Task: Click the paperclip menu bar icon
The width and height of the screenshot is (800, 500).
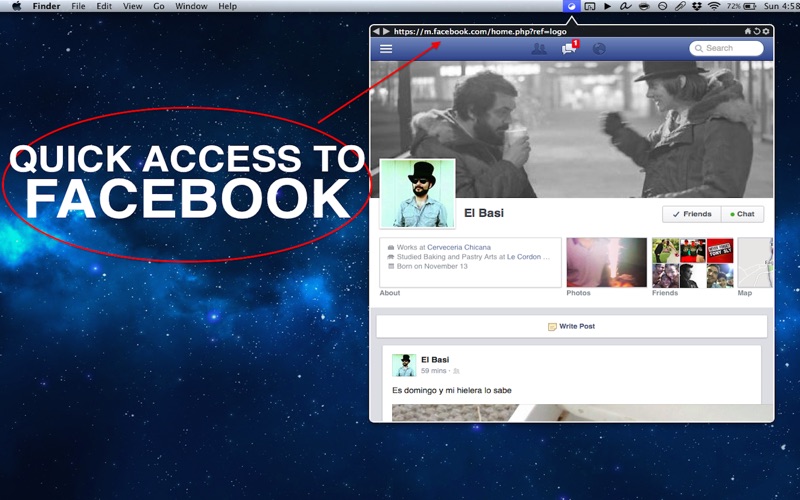Action: tap(680, 6)
